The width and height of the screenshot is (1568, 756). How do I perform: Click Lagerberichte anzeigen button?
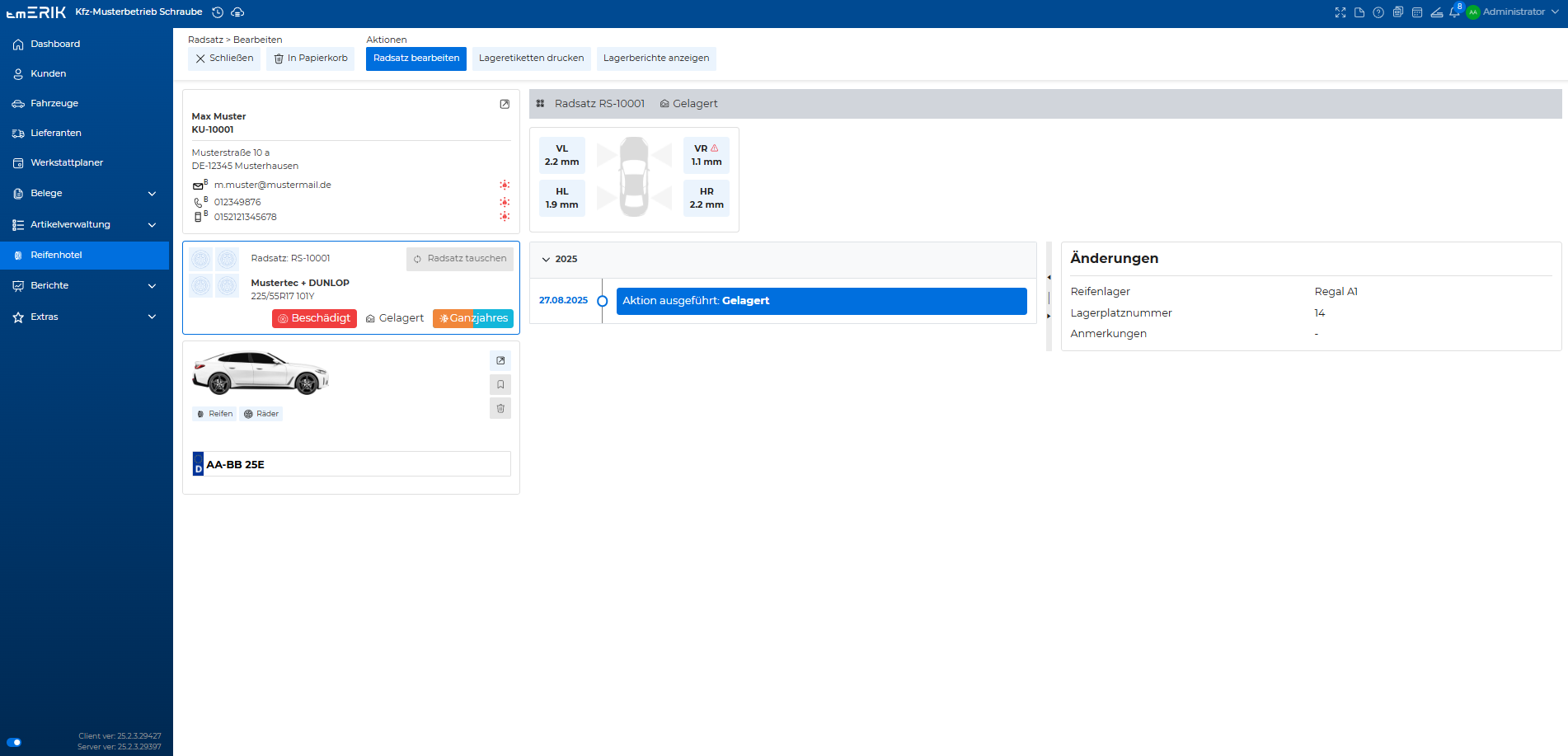pos(656,59)
